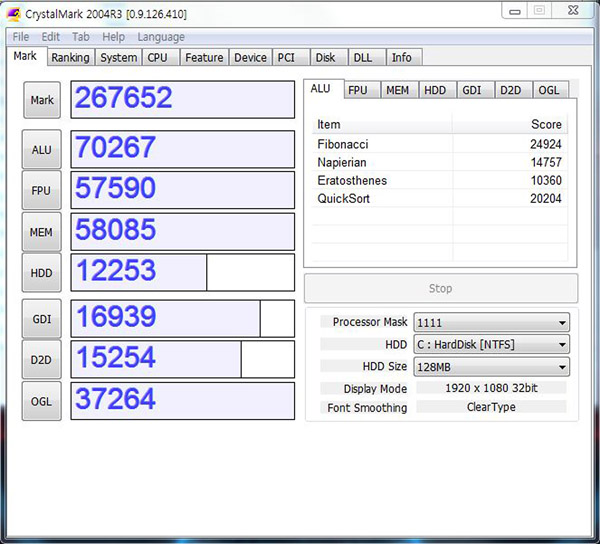This screenshot has height=544, width=600.
Task: Click the FPU score 57590
Action: [183, 190]
